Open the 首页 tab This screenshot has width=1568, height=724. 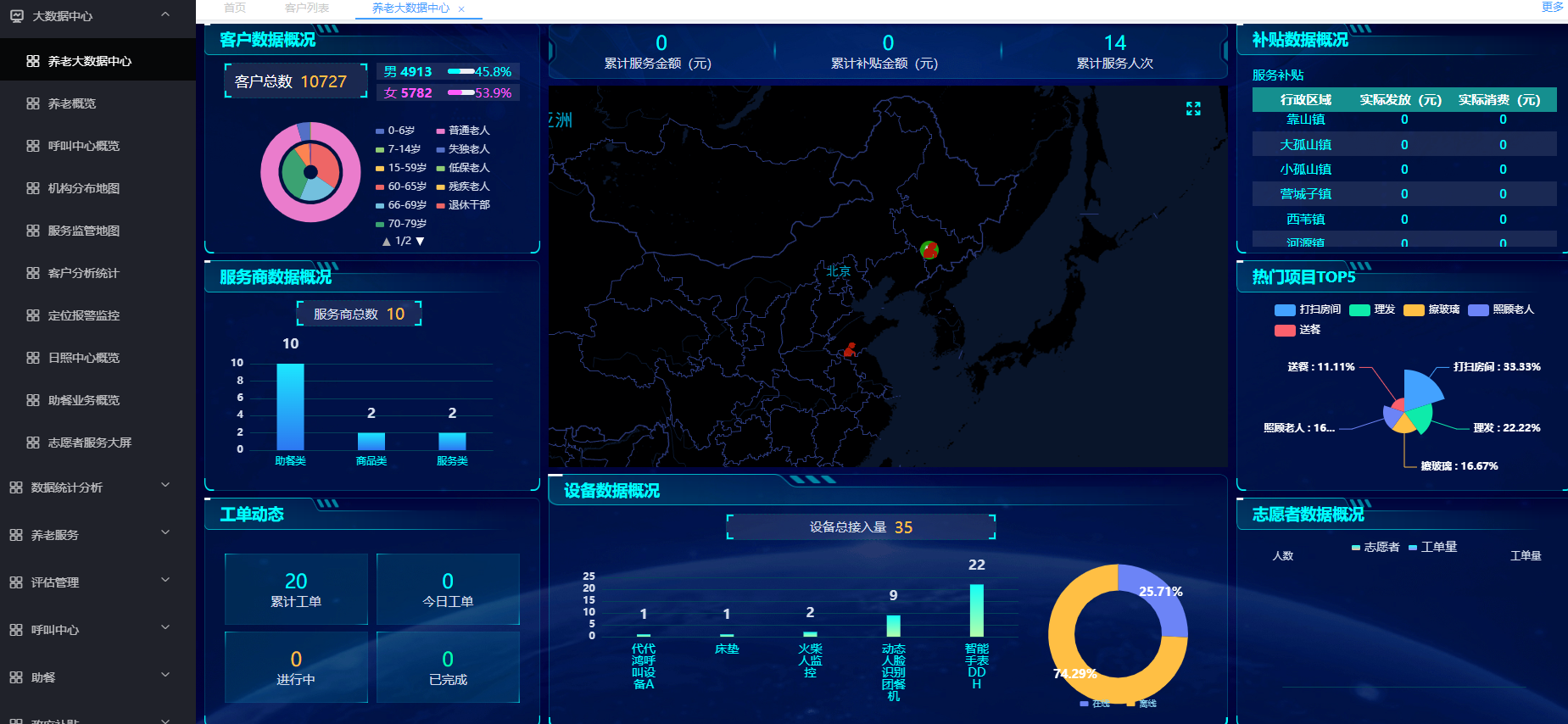pyautogui.click(x=235, y=8)
